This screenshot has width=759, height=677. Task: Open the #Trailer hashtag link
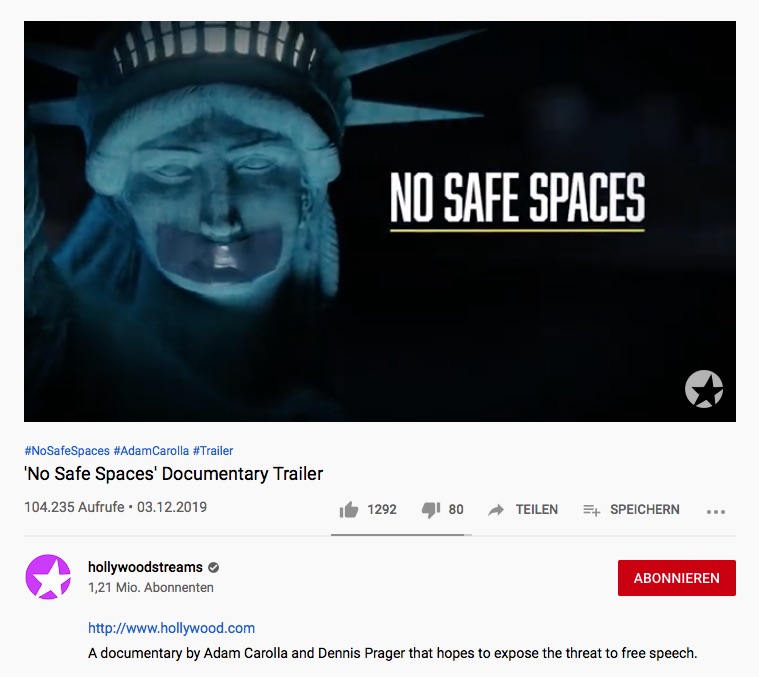(x=213, y=451)
